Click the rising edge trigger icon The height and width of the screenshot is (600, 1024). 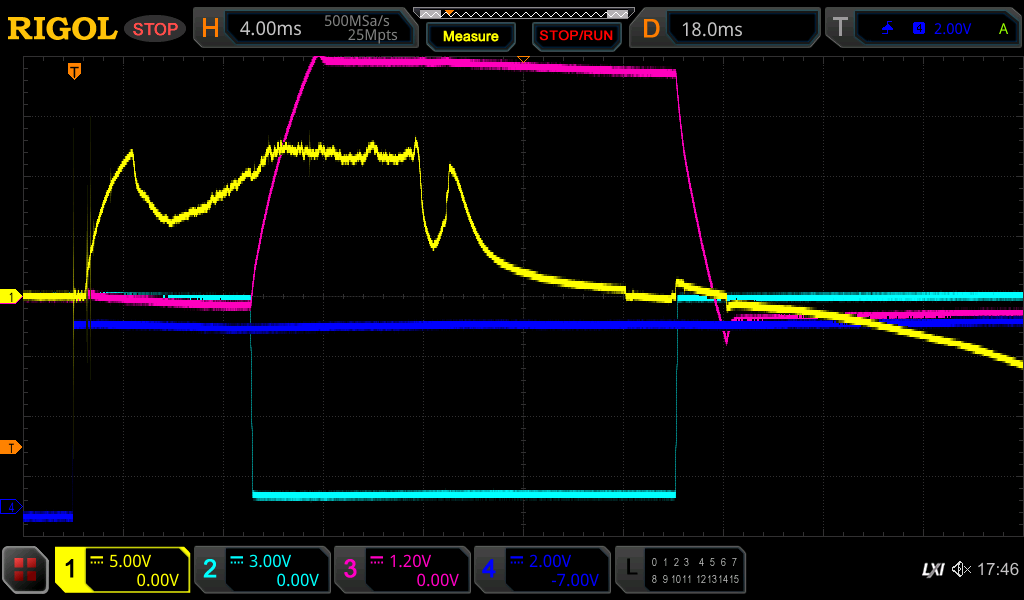point(887,29)
